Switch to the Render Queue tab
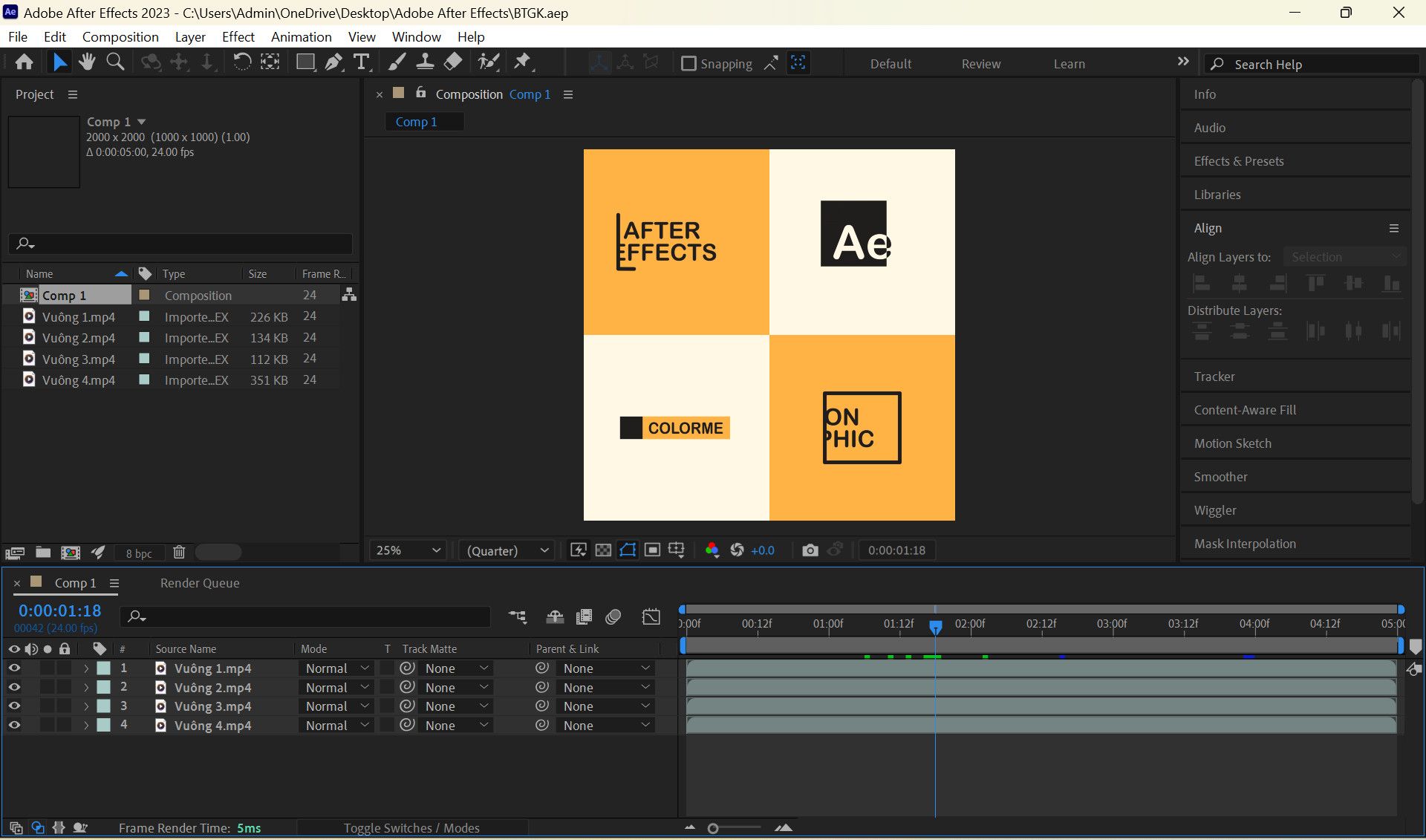The image size is (1426, 840). [x=200, y=583]
